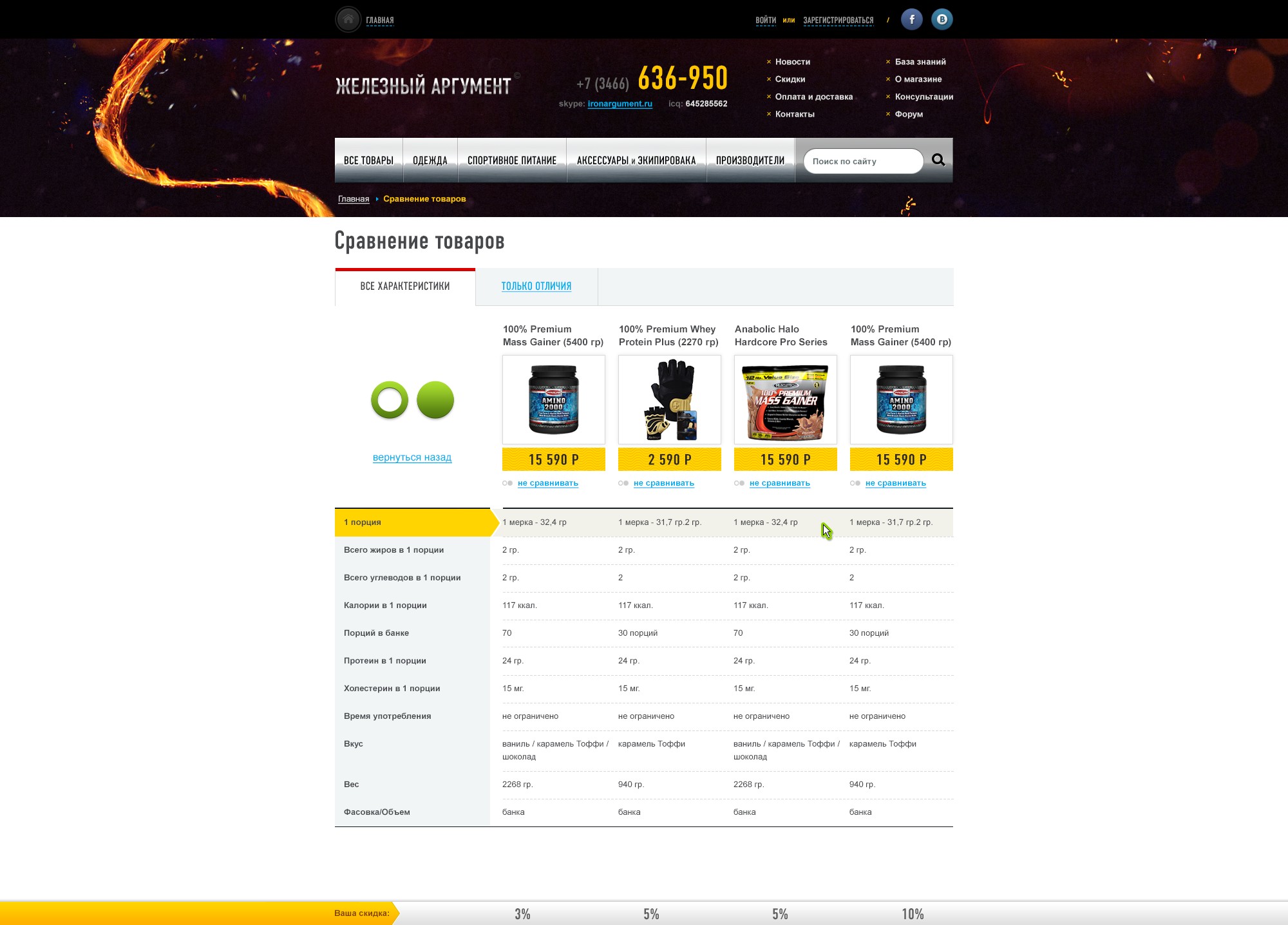The height and width of the screenshot is (925, 1288).
Task: Switch to ВСЕ ХАРАКТЕРИСТИКИ tab
Action: [405, 287]
